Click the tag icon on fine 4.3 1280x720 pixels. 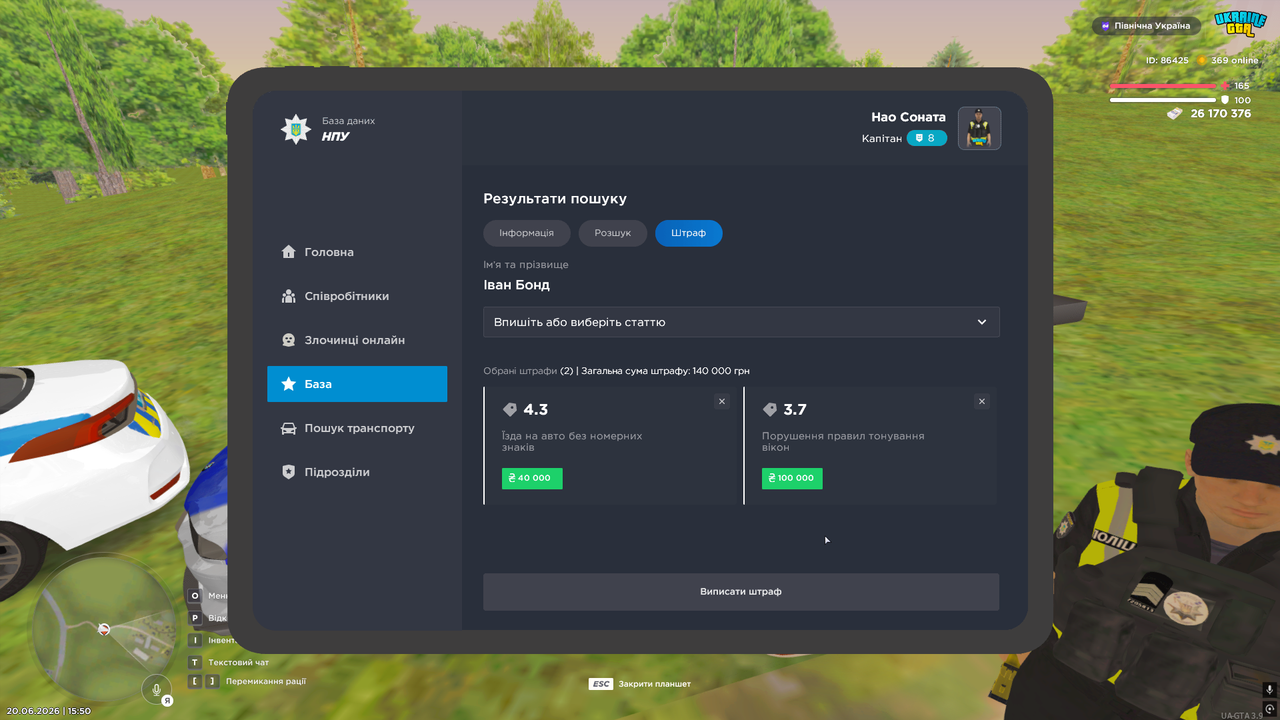pos(510,410)
